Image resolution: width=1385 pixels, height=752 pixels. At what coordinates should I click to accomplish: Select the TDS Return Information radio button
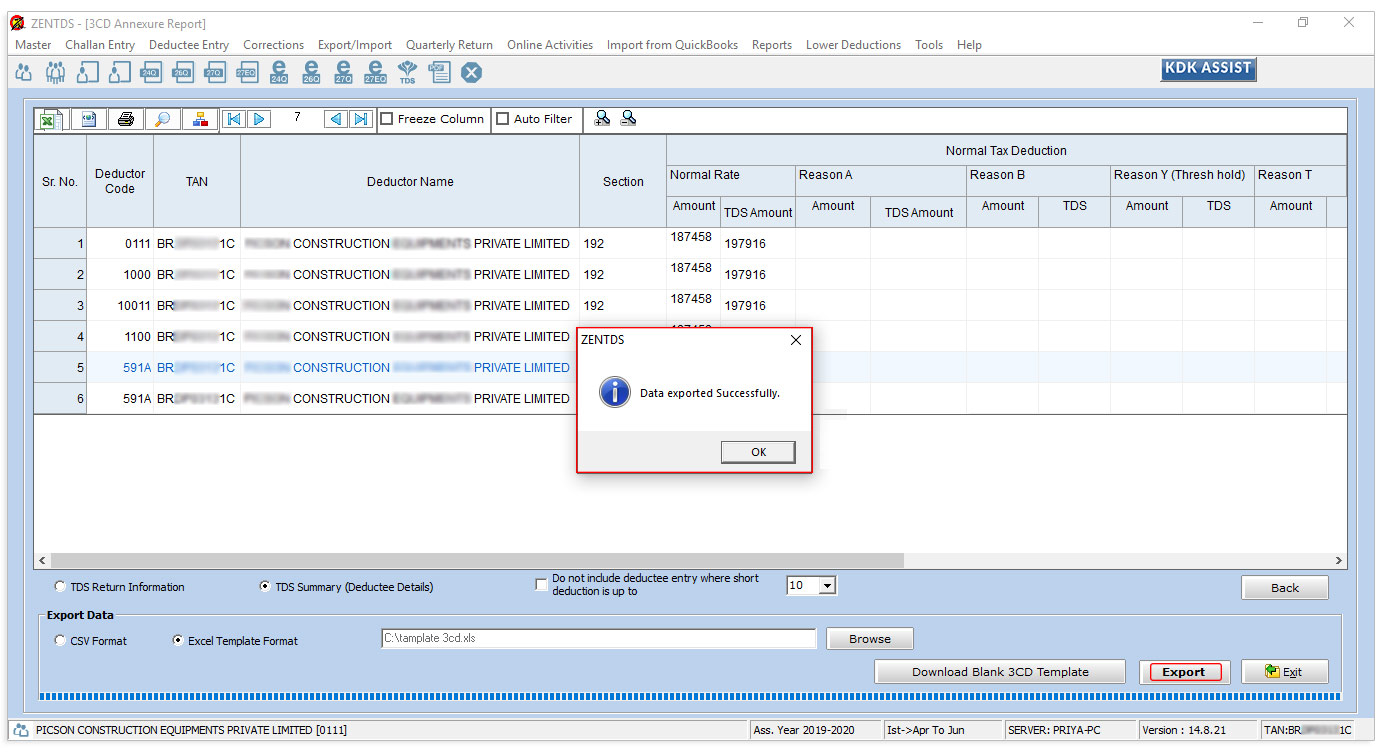point(61,587)
